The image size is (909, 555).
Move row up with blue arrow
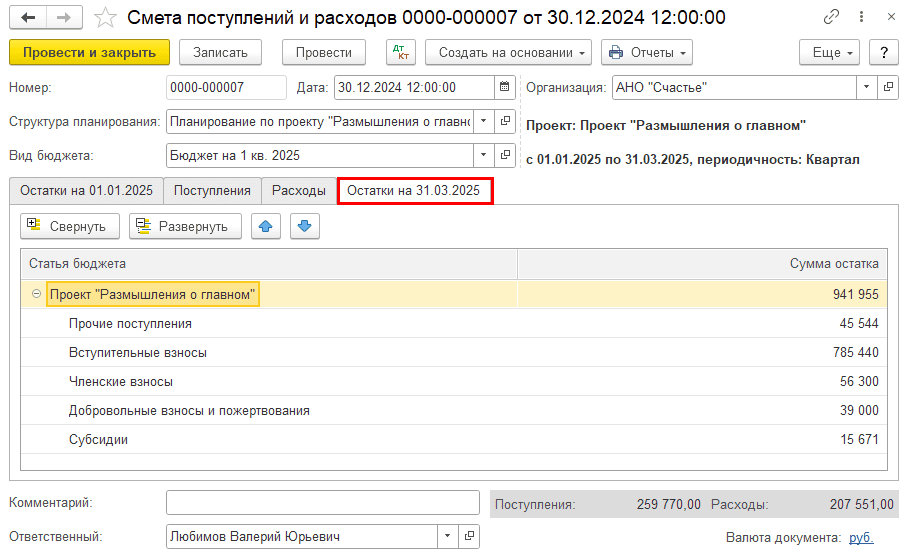pos(265,226)
